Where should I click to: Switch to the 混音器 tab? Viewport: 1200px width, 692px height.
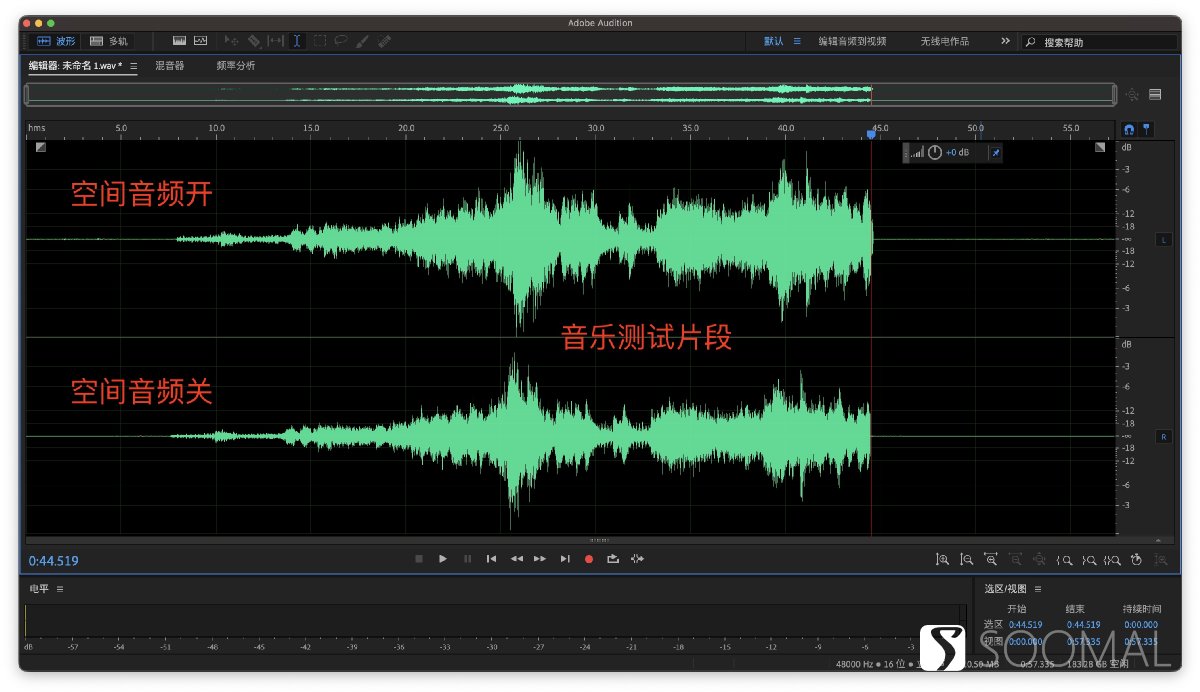[169, 65]
